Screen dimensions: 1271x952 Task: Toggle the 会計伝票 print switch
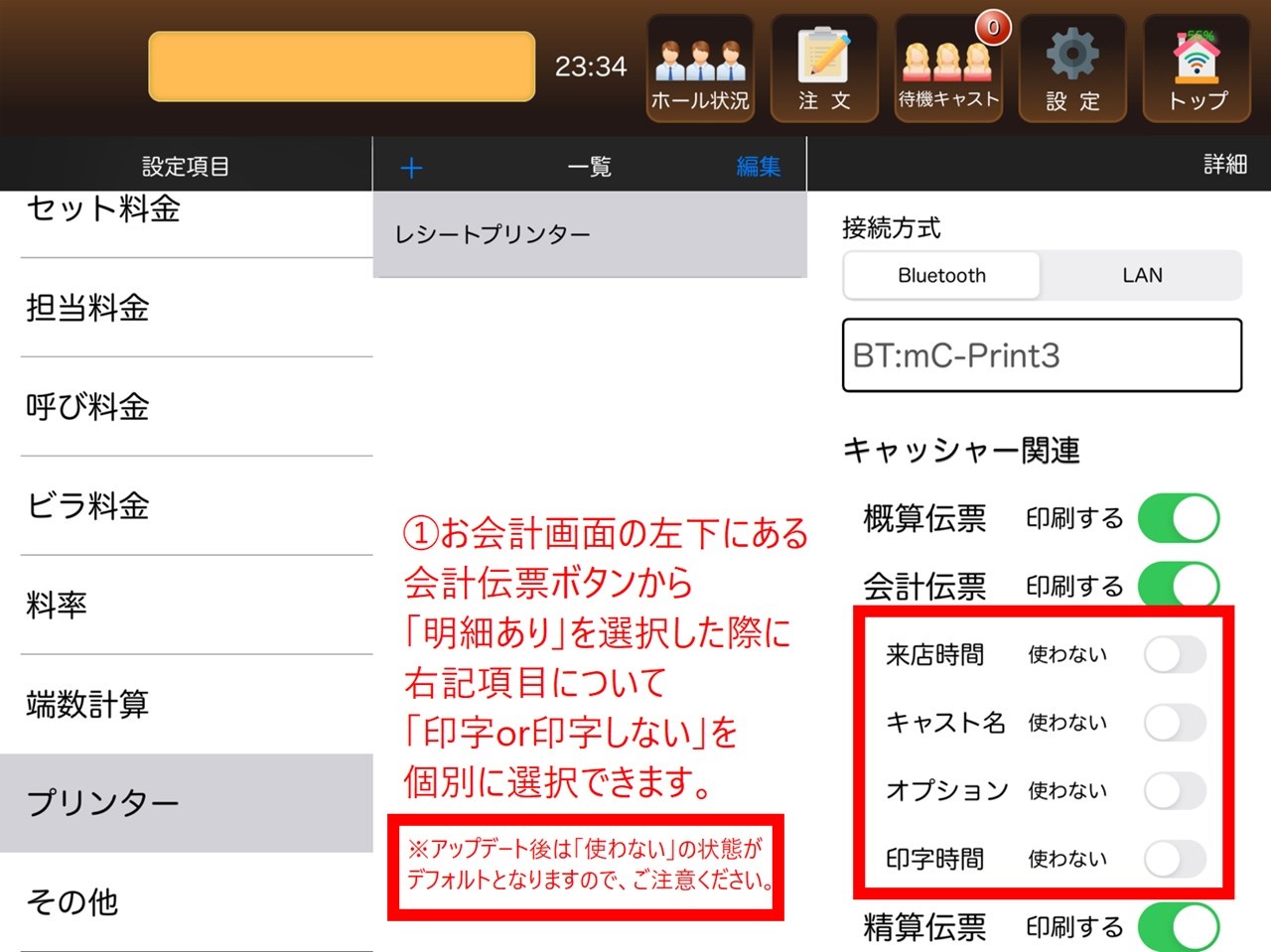click(1179, 585)
